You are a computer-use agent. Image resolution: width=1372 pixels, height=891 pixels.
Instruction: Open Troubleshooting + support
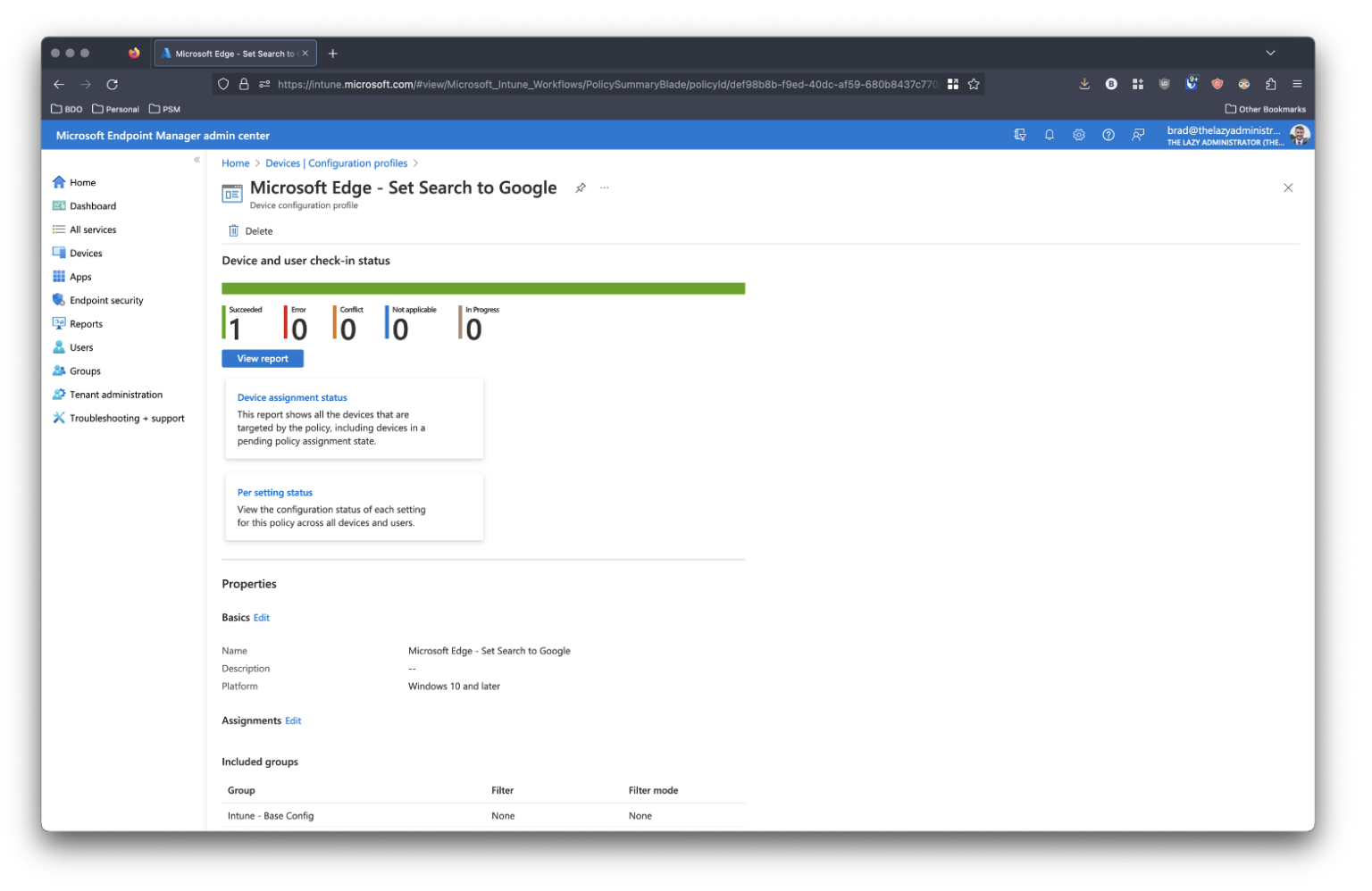(x=118, y=418)
